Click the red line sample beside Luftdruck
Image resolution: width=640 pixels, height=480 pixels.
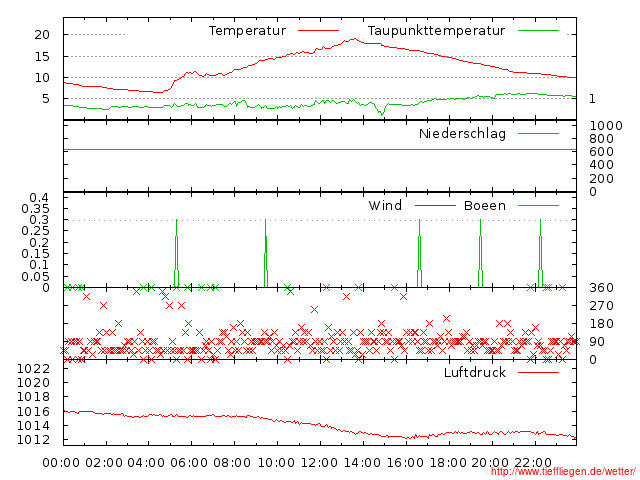pyautogui.click(x=538, y=372)
